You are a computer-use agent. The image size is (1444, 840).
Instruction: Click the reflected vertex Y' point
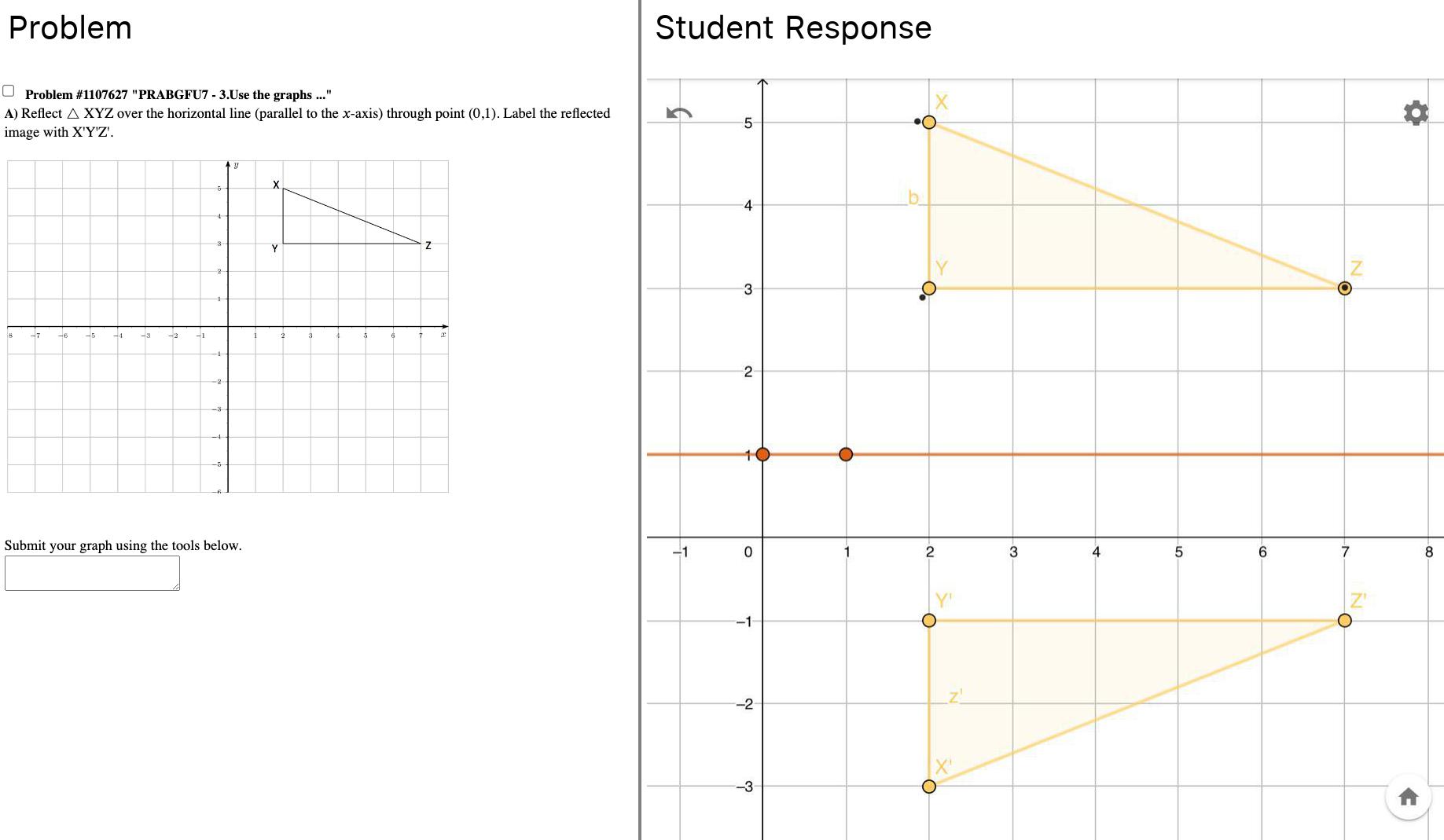tap(929, 621)
